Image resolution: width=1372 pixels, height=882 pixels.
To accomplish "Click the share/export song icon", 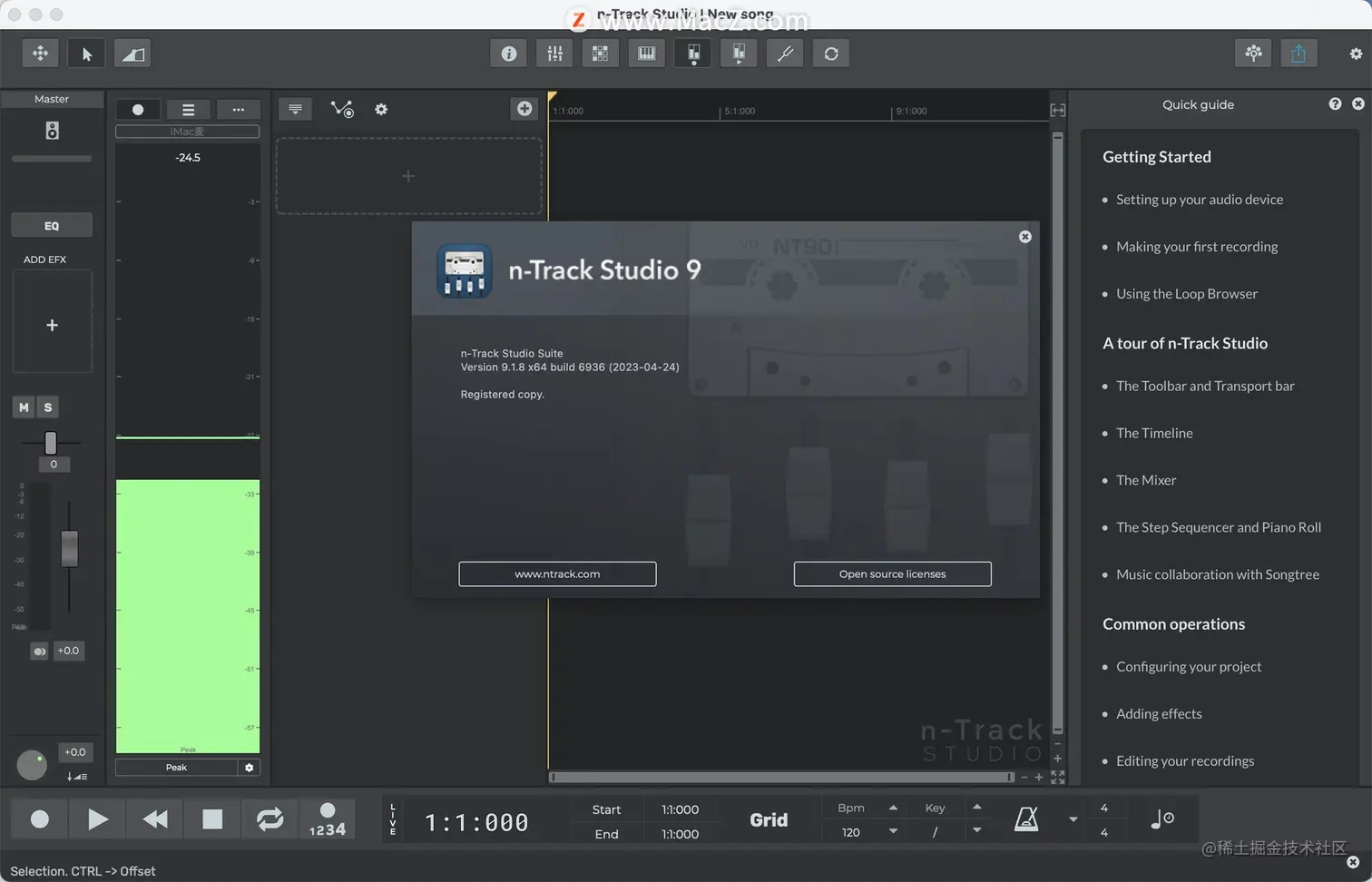I will tap(1298, 53).
